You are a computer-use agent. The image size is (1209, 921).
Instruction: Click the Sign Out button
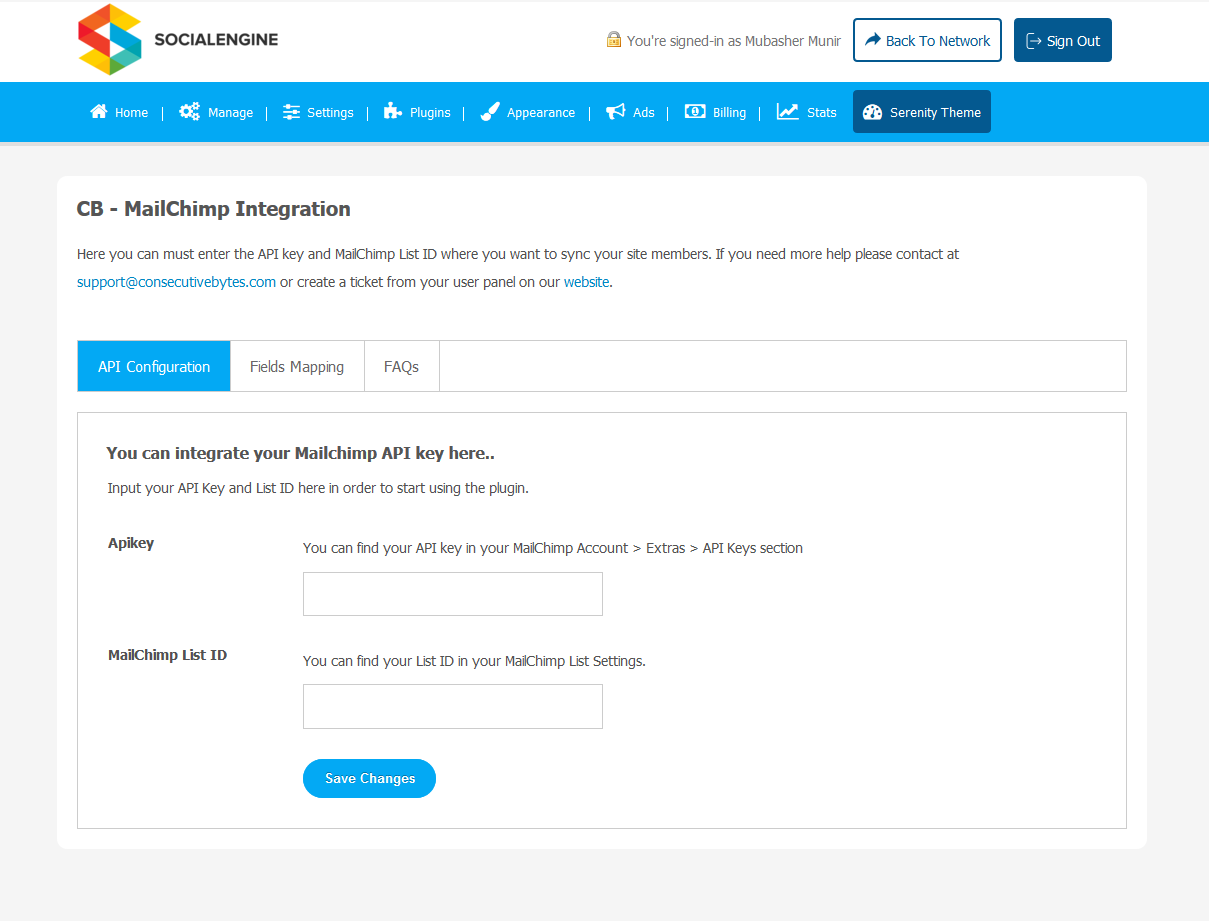[1062, 41]
